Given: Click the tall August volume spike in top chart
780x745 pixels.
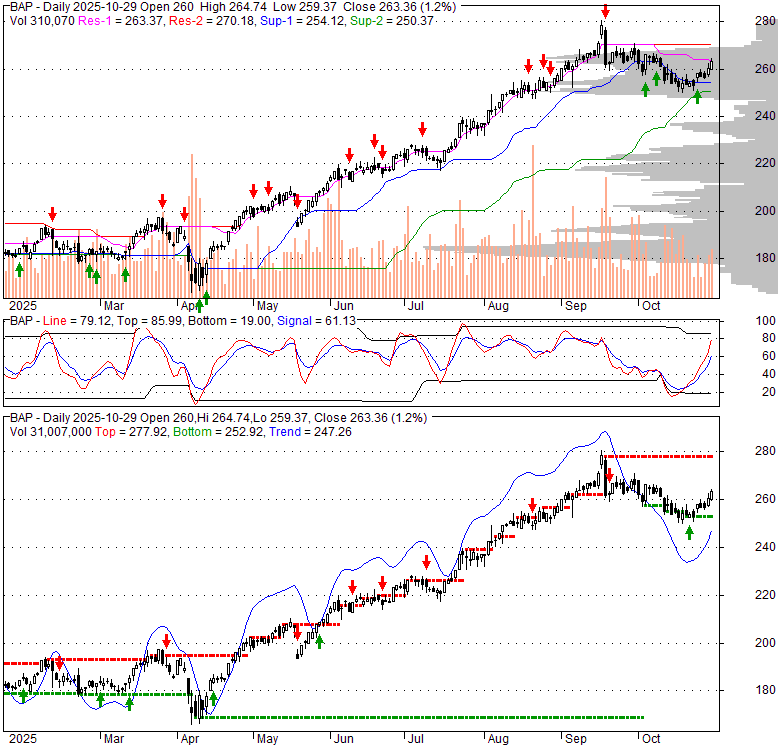Looking at the screenshot, I should (x=533, y=221).
